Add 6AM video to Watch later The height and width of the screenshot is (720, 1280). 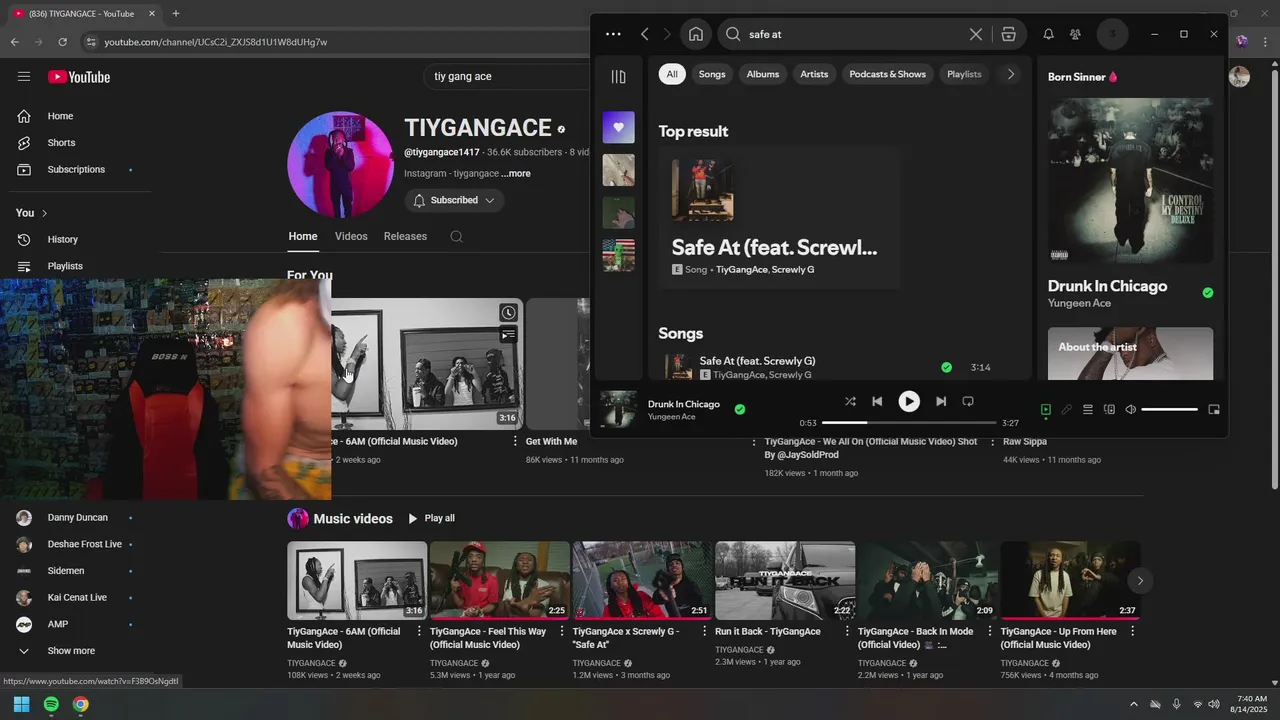click(x=509, y=313)
